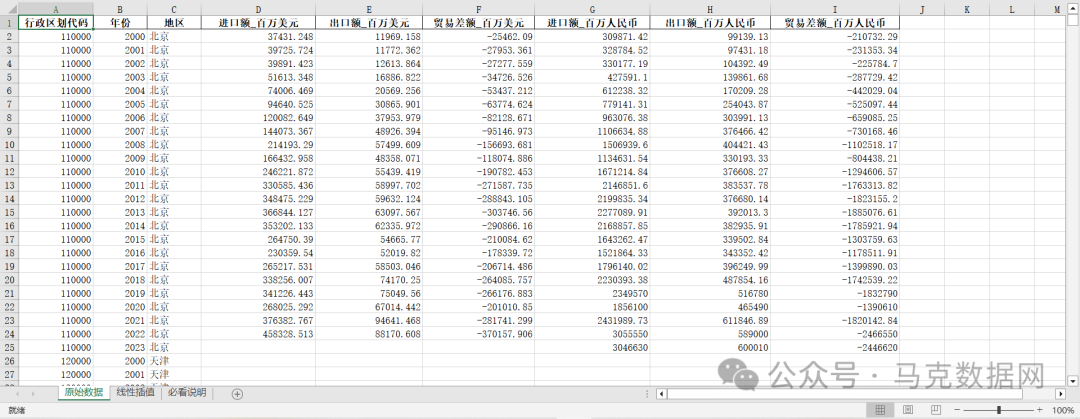Image resolution: width=1080 pixels, height=419 pixels.
Task: Click the horizontal scrollbar left arrow
Action: tap(661, 394)
